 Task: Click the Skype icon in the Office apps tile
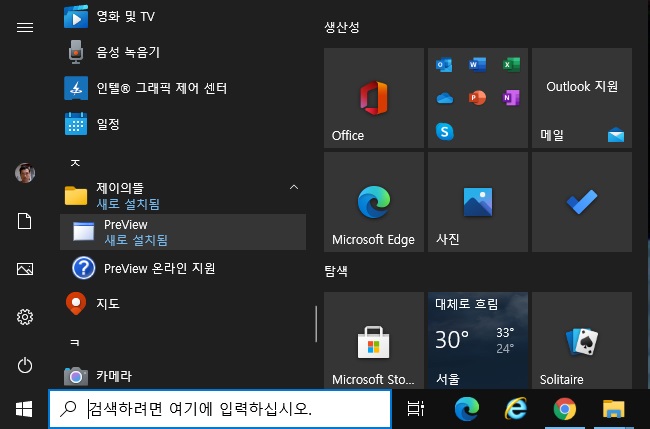(x=445, y=131)
